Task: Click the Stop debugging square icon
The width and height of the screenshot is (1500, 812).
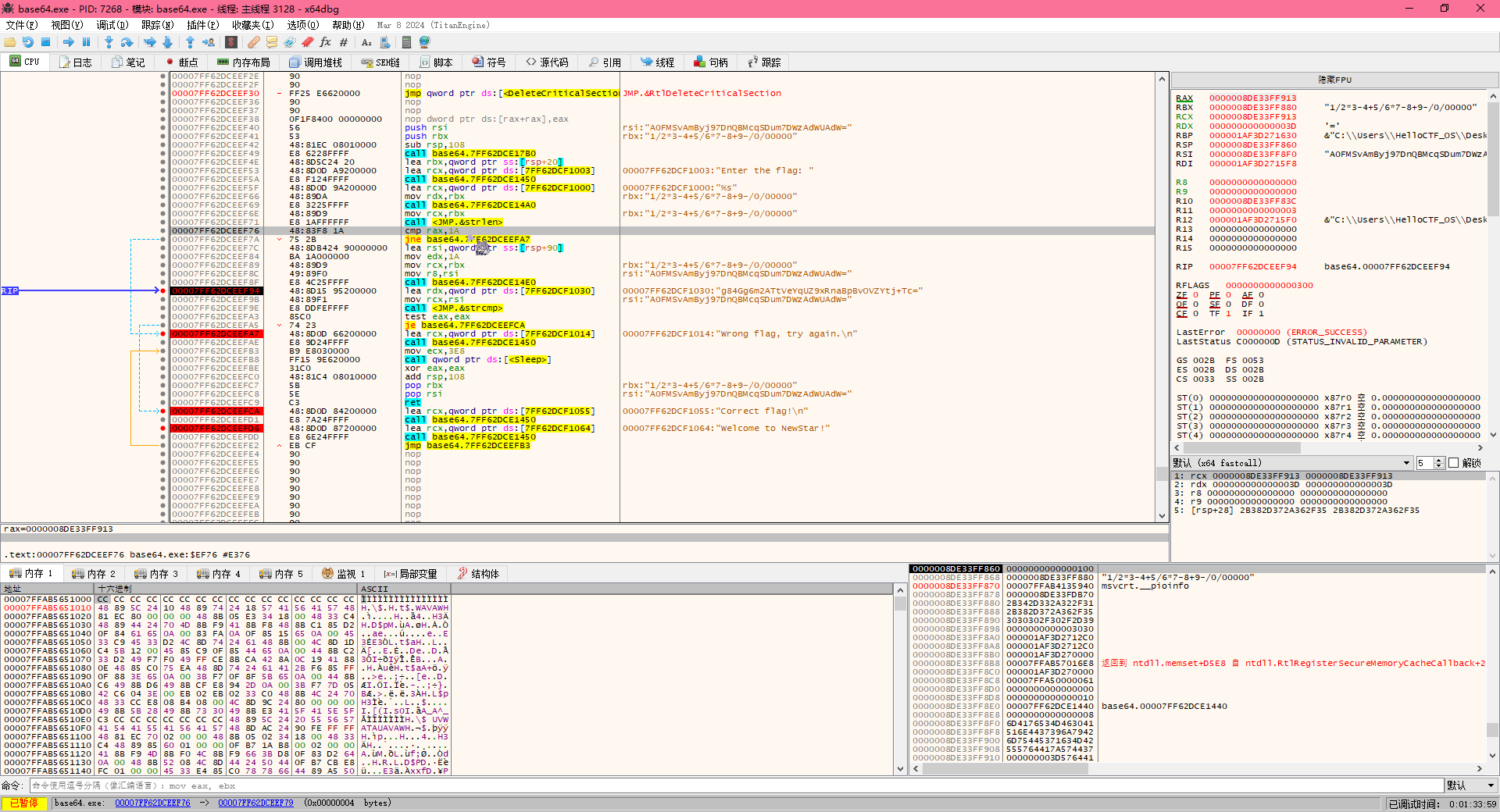Action: (45, 42)
